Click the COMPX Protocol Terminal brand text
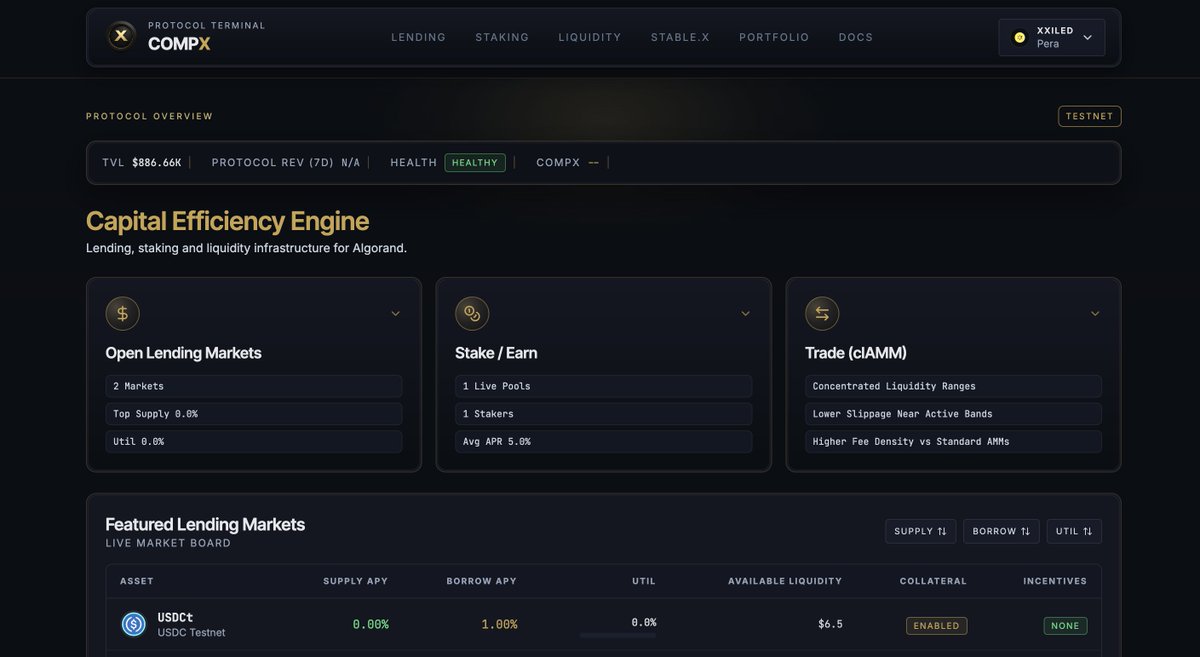Image resolution: width=1200 pixels, height=657 pixels. pyautogui.click(x=207, y=37)
